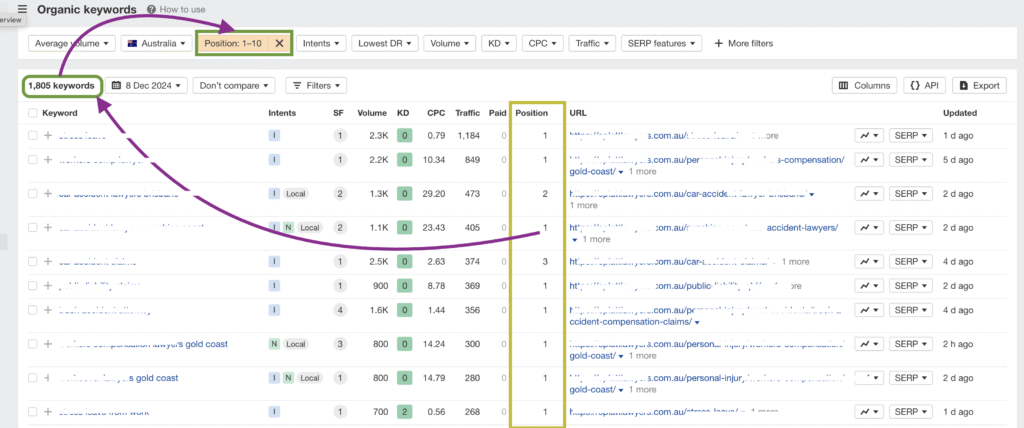1024x428 pixels.
Task: Open trend chart for first keyword row
Action: click(x=868, y=135)
